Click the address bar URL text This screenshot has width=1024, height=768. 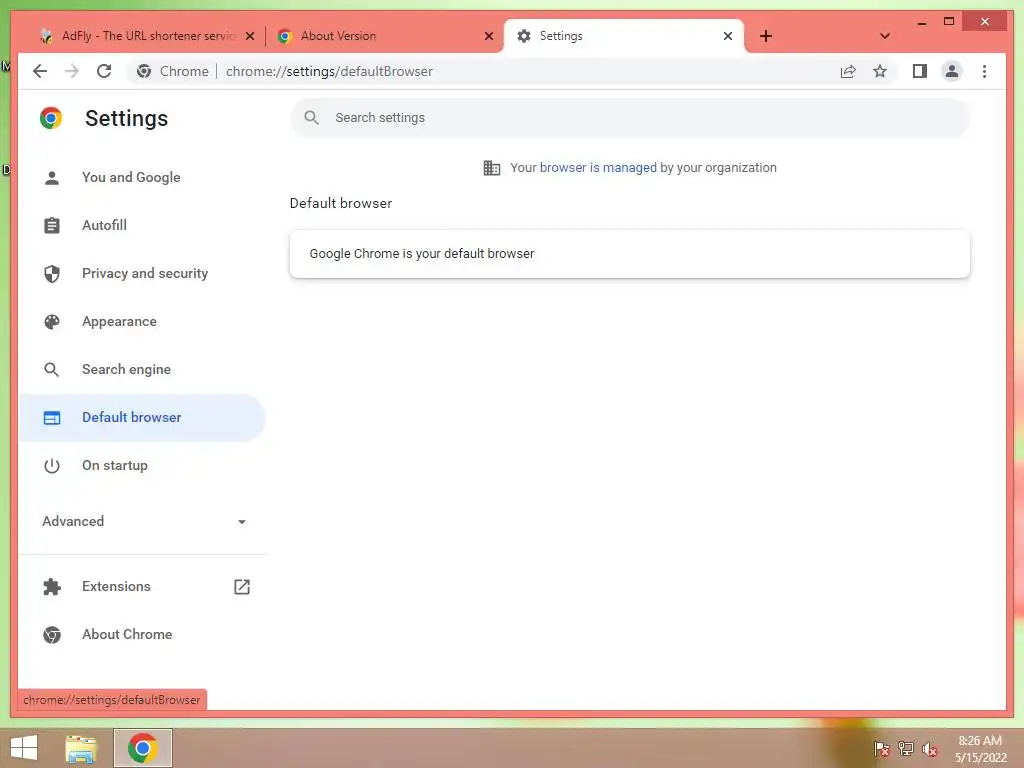(x=329, y=71)
